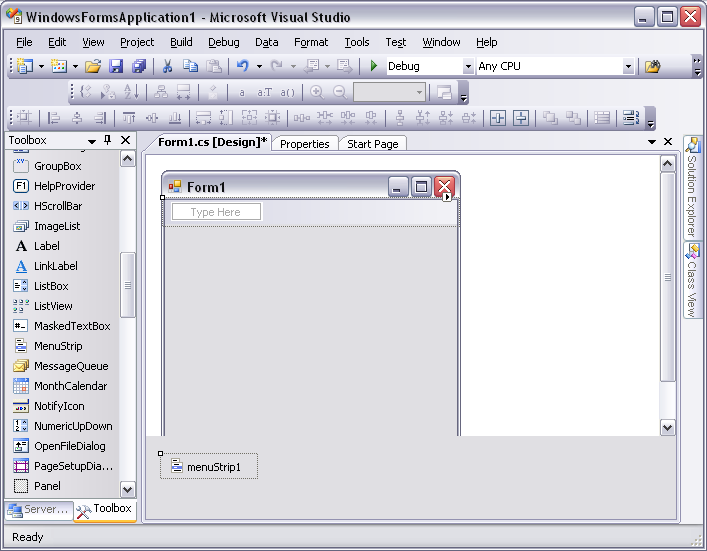Toggle the Toolbox auto-hide pin
The image size is (707, 551).
coord(108,141)
